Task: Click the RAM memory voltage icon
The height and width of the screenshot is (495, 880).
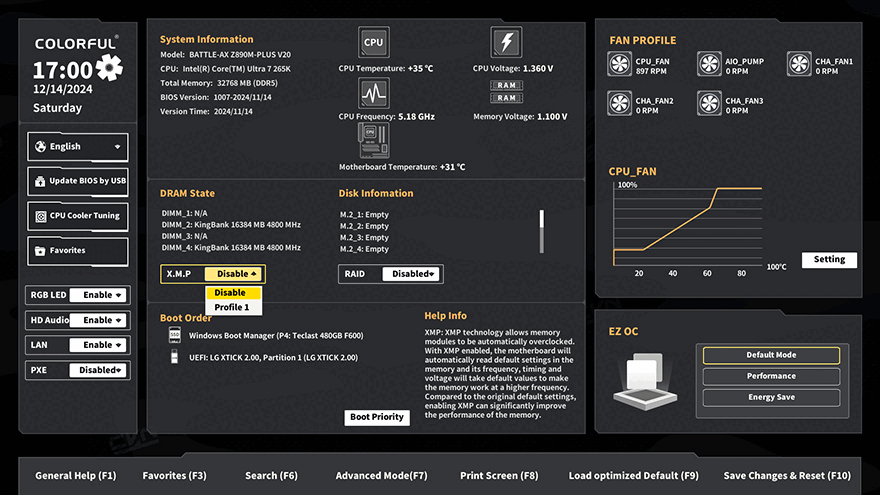Action: [506, 91]
